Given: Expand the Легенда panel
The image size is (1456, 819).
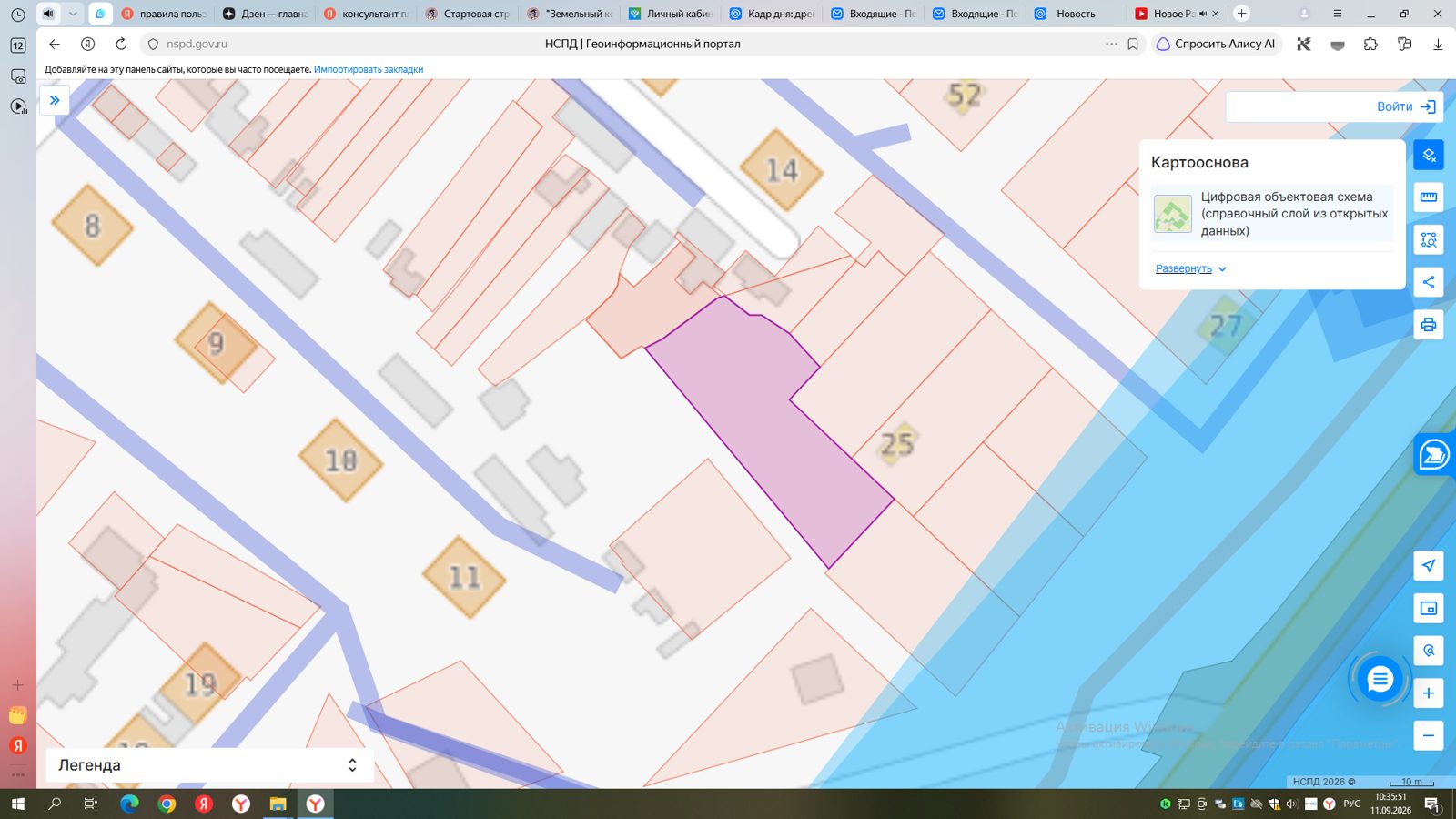Looking at the screenshot, I should [x=209, y=765].
